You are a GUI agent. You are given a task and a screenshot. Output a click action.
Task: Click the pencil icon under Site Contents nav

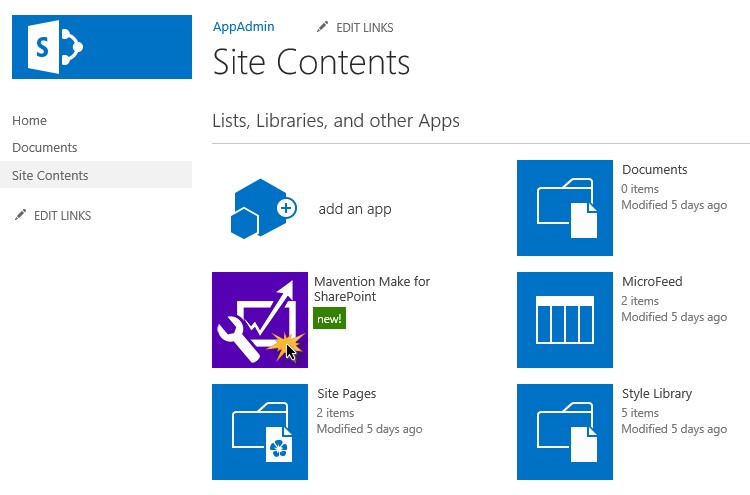click(19, 215)
